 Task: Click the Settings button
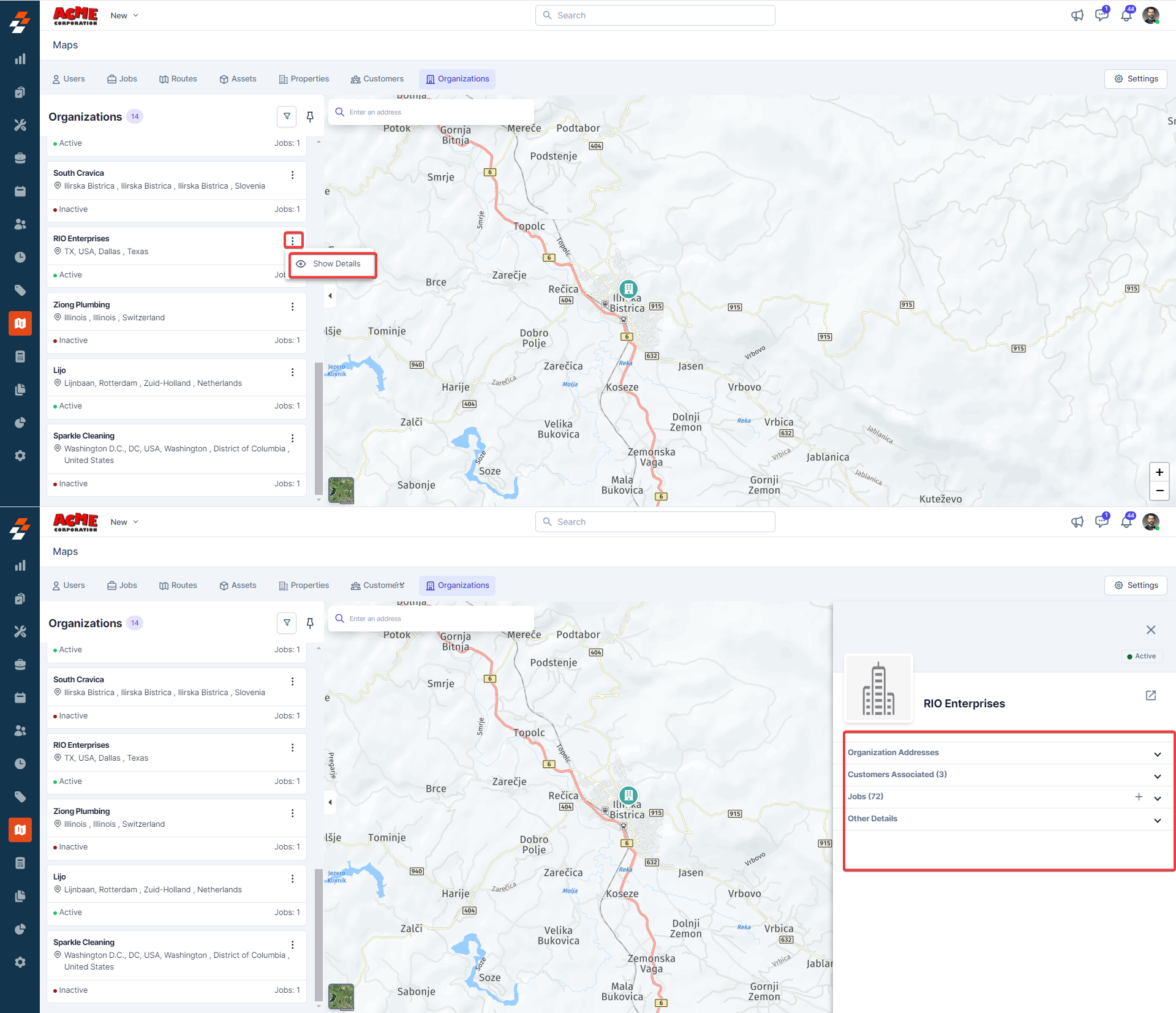pos(1136,79)
